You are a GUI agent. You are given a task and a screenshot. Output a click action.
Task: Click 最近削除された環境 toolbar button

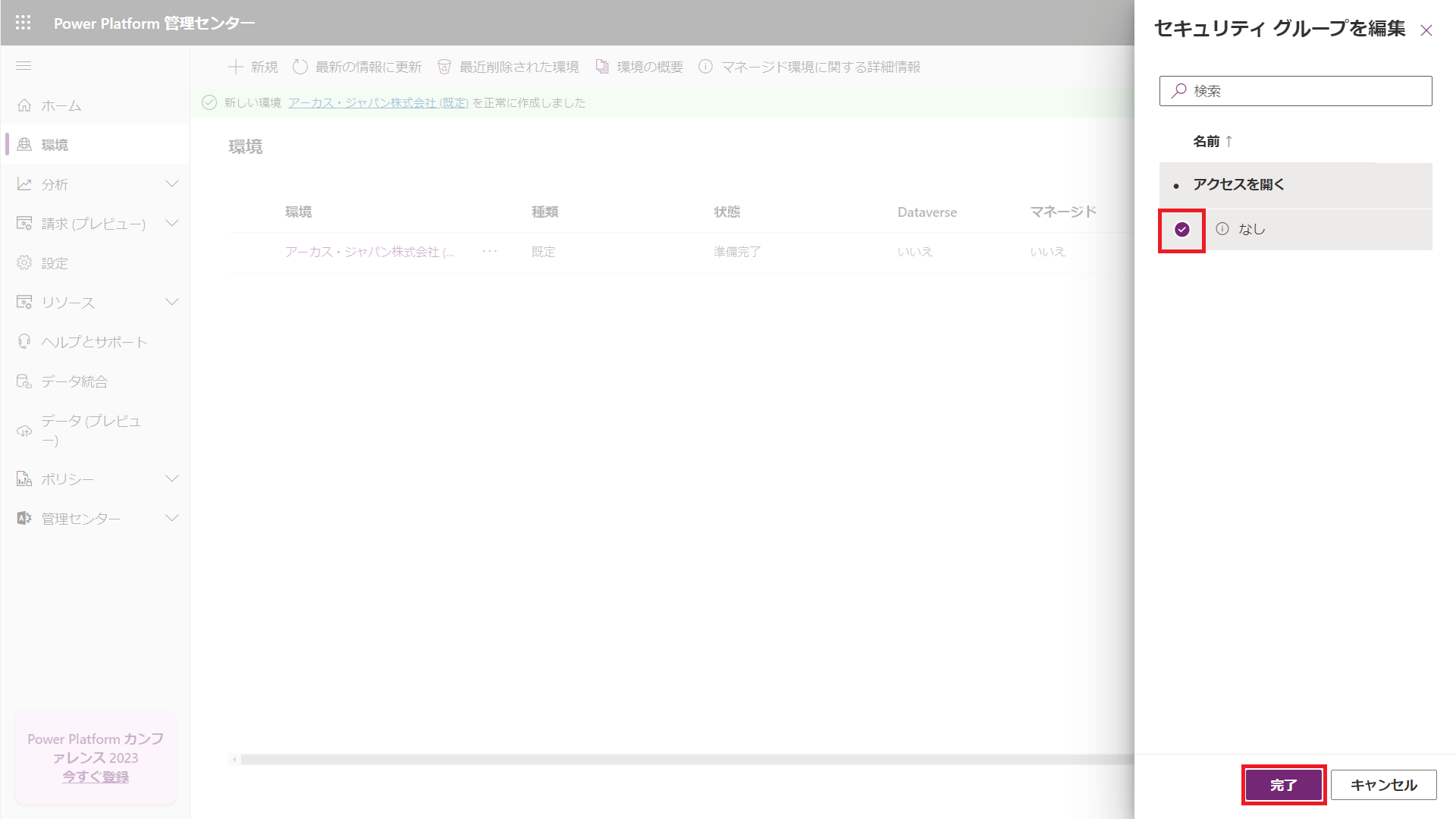pyautogui.click(x=508, y=67)
